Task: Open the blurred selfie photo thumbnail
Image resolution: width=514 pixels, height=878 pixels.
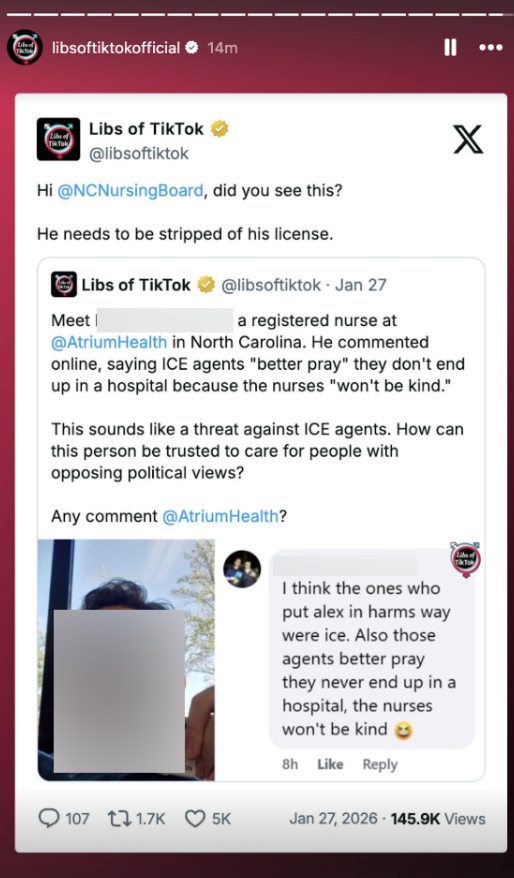Action: click(x=127, y=660)
